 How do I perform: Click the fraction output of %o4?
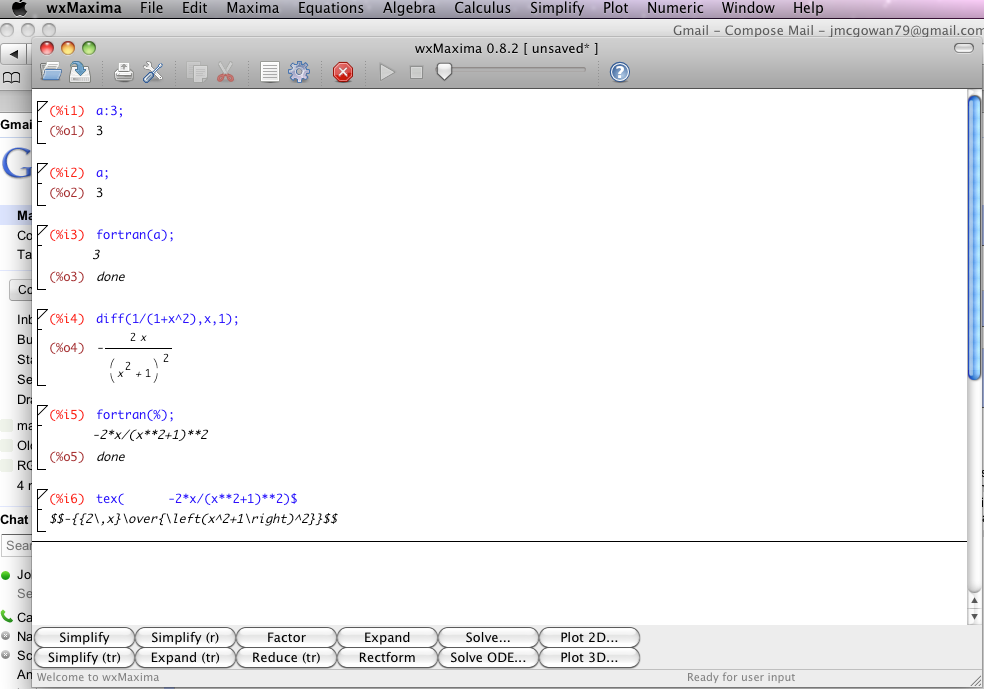pos(135,357)
